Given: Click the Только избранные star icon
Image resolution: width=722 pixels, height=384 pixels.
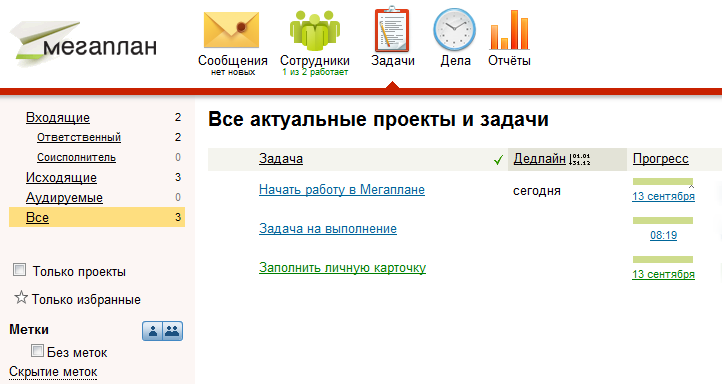Looking at the screenshot, I should tap(21, 298).
